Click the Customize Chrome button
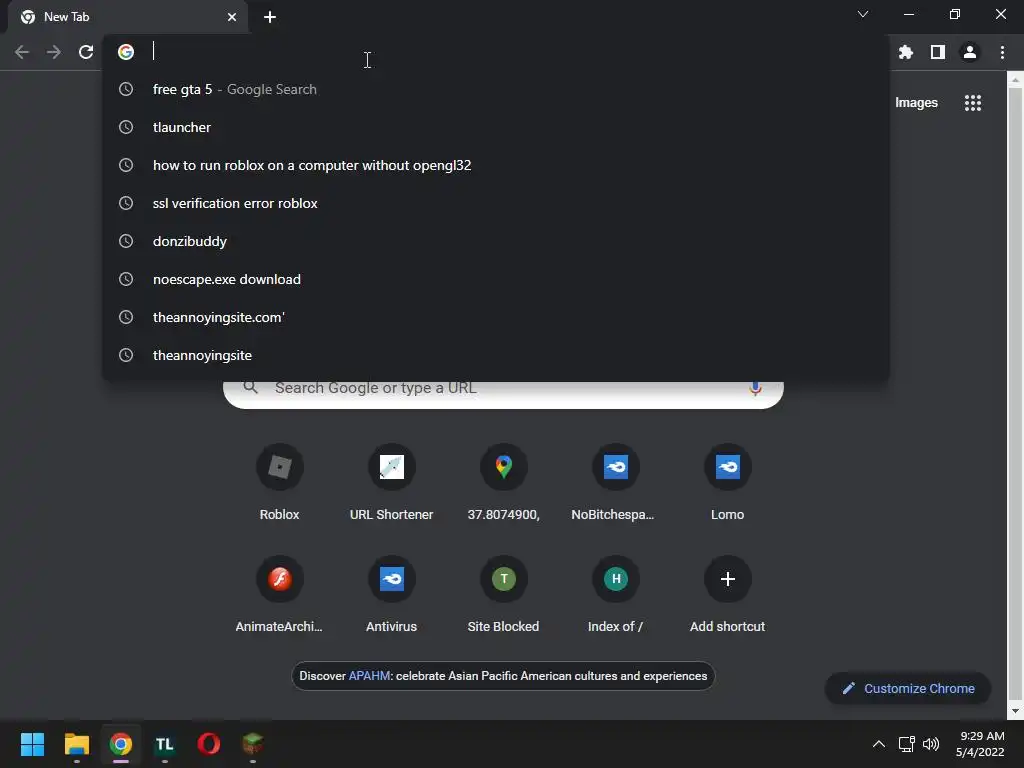Screen dimensions: 1024x768 click(x=908, y=688)
